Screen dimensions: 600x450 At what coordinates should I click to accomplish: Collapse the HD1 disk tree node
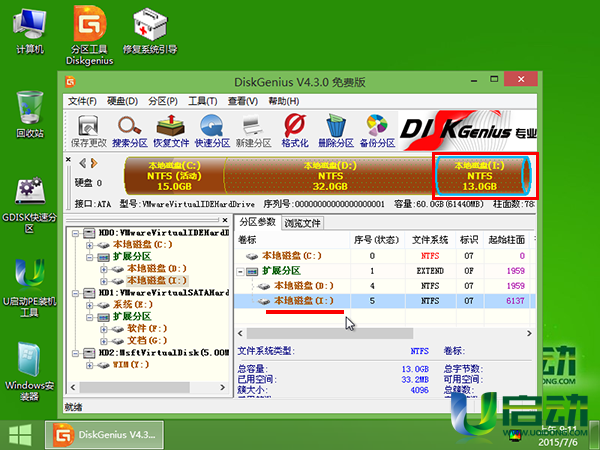pos(75,293)
